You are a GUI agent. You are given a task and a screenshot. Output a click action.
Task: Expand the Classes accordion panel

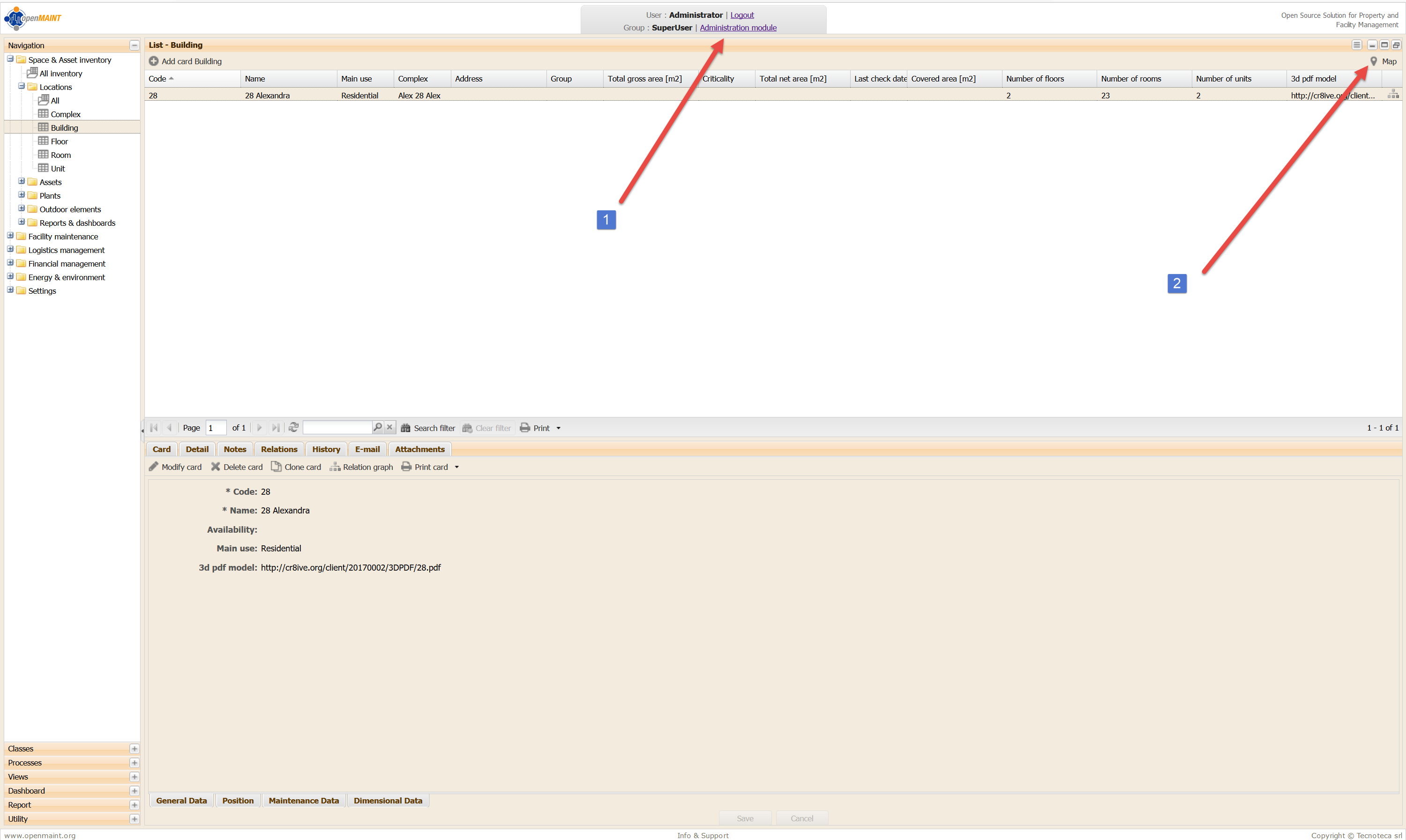coord(134,749)
